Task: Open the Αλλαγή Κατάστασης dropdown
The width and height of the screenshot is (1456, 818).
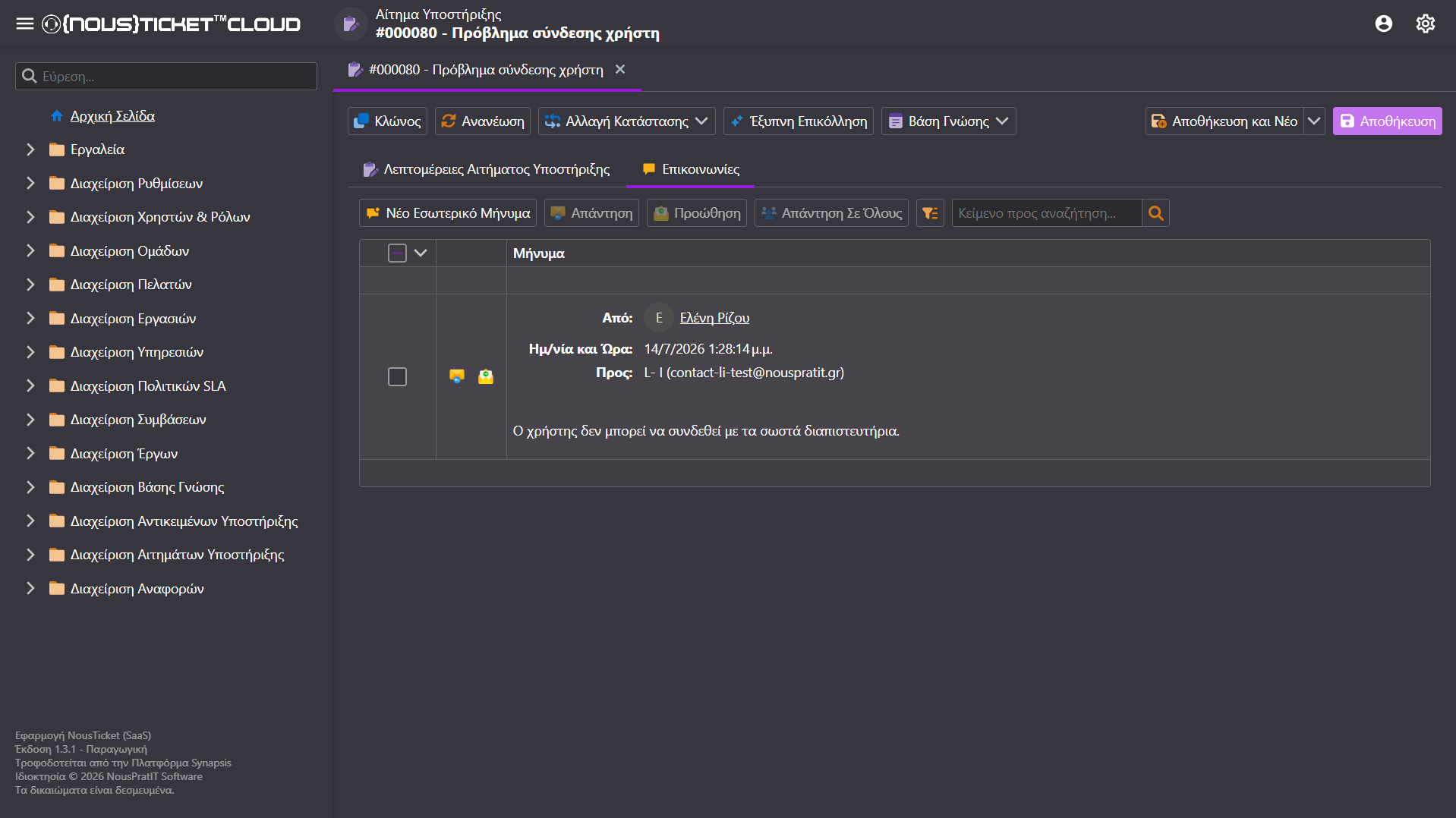Action: tap(627, 121)
